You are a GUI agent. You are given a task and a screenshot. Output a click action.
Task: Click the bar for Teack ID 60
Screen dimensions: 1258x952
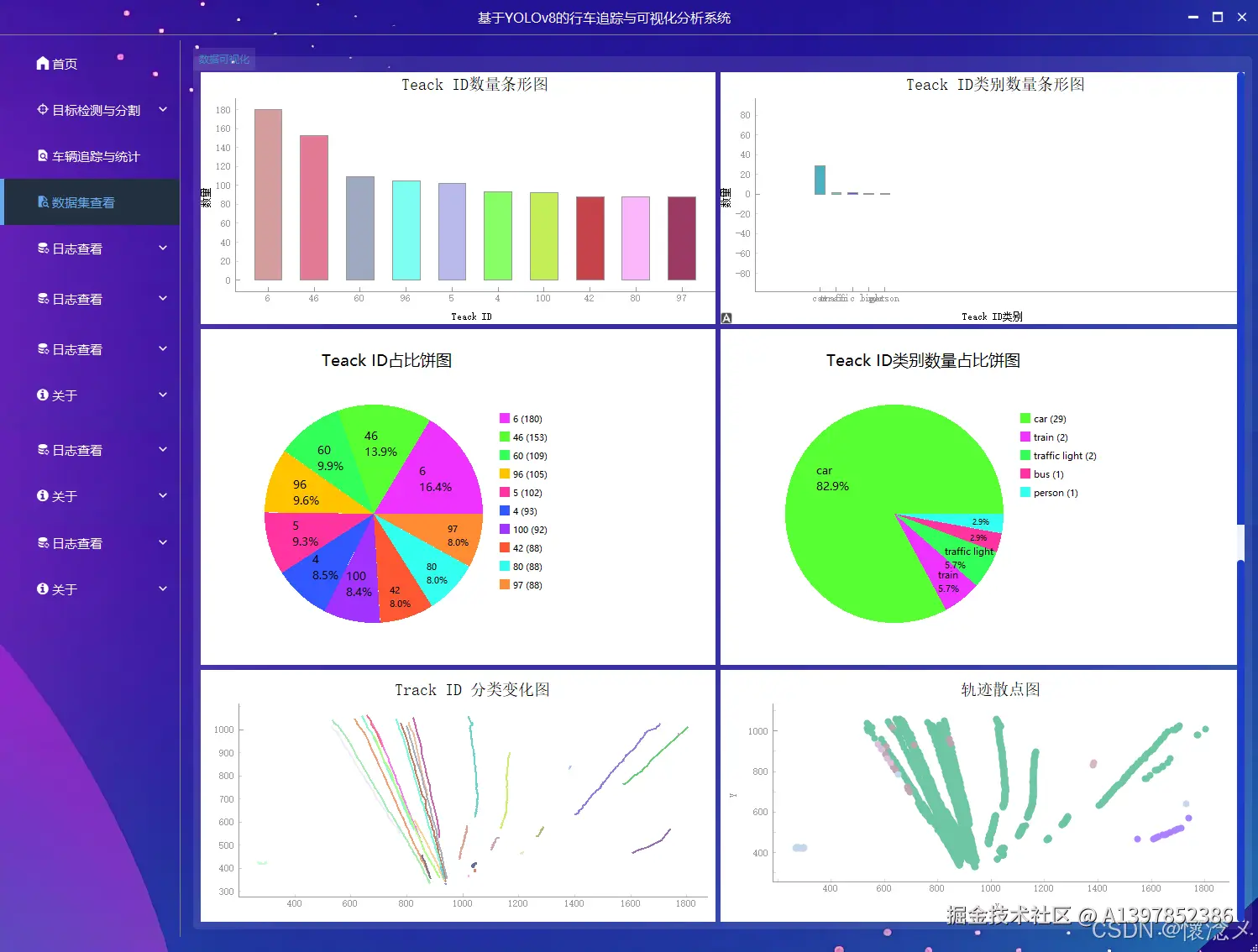coord(359,228)
